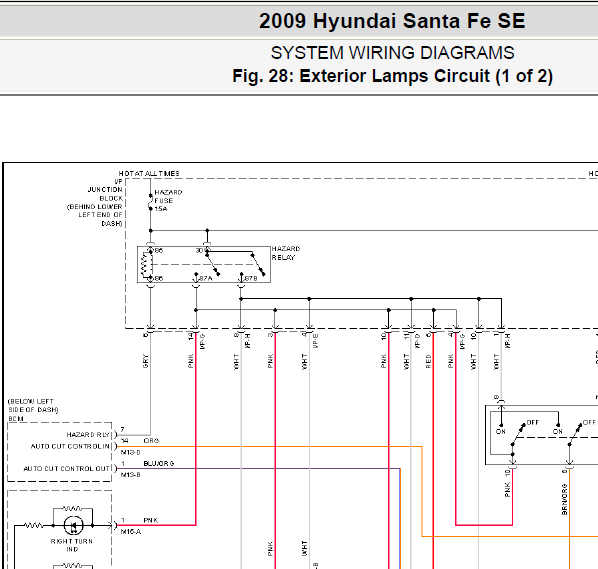Click the "GRY" wire color label
The width and height of the screenshot is (598, 569).
pyautogui.click(x=145, y=361)
